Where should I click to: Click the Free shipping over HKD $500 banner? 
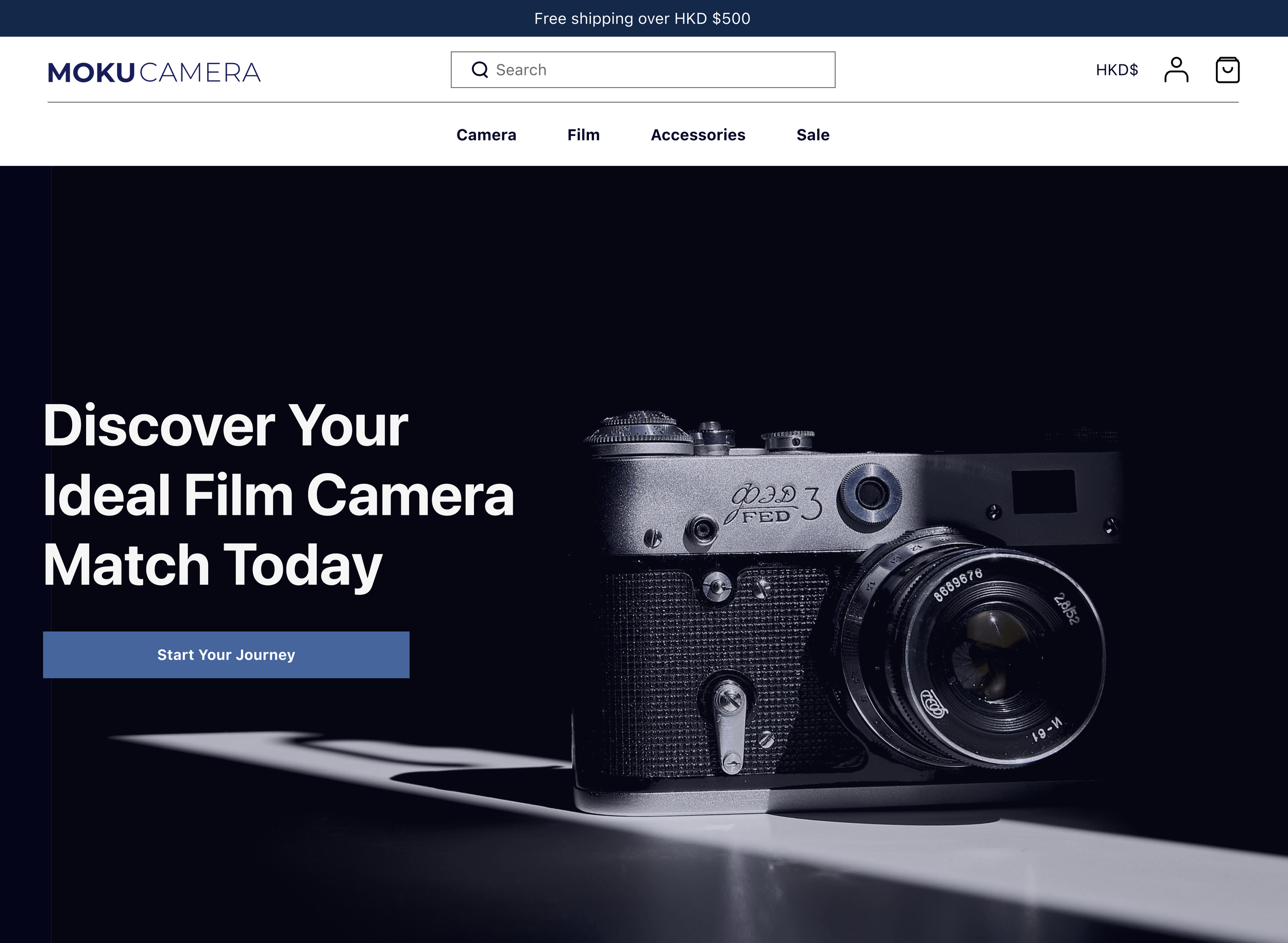(642, 18)
